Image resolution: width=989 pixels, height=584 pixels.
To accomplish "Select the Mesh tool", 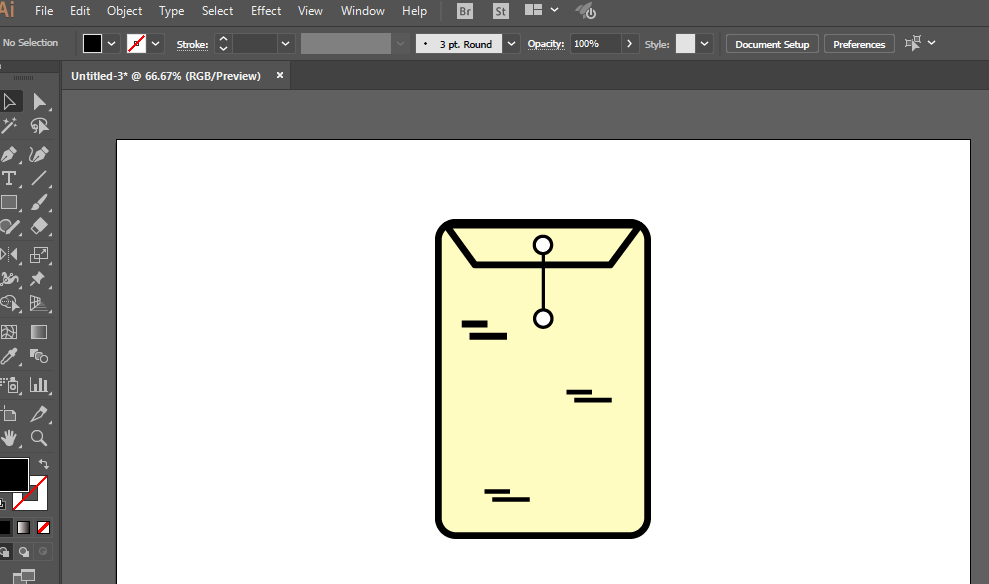I will [9, 332].
